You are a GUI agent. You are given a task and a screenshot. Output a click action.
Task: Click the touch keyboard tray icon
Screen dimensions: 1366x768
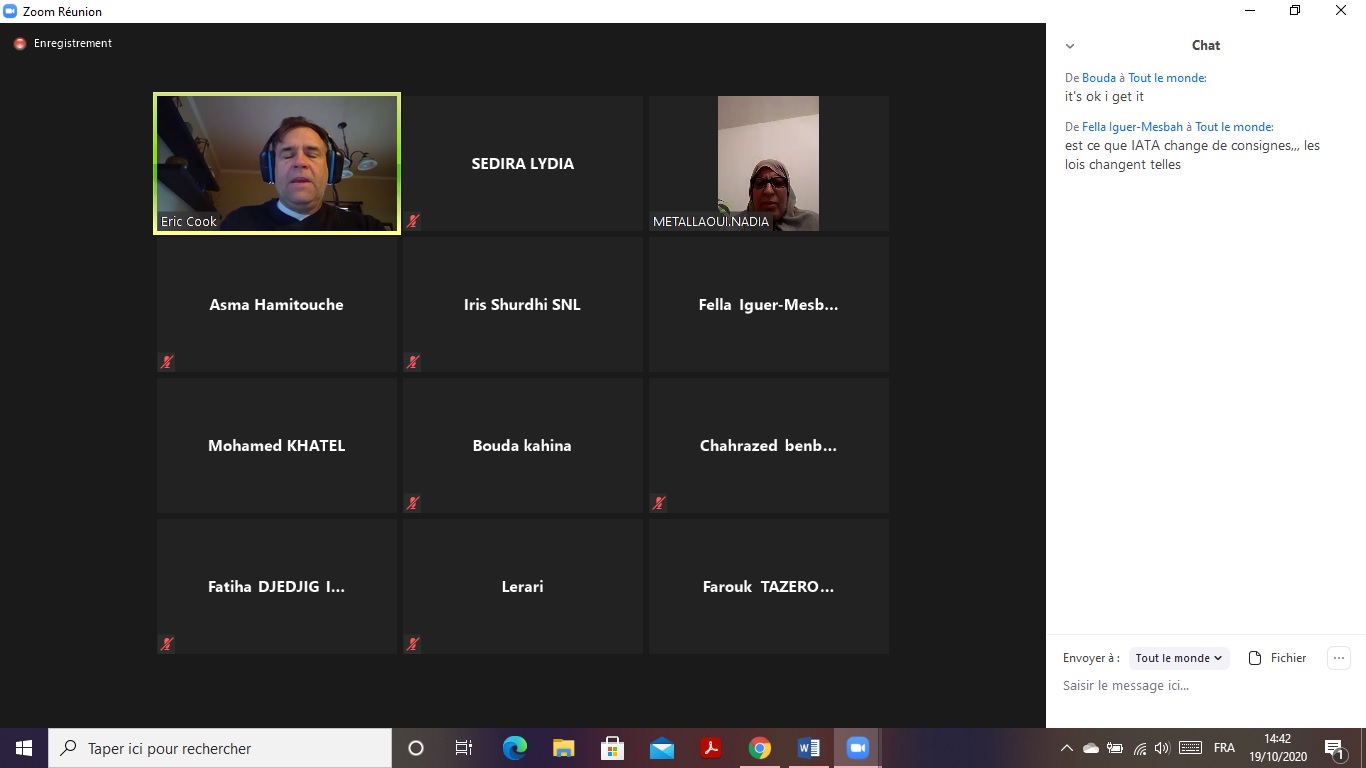click(x=1190, y=748)
